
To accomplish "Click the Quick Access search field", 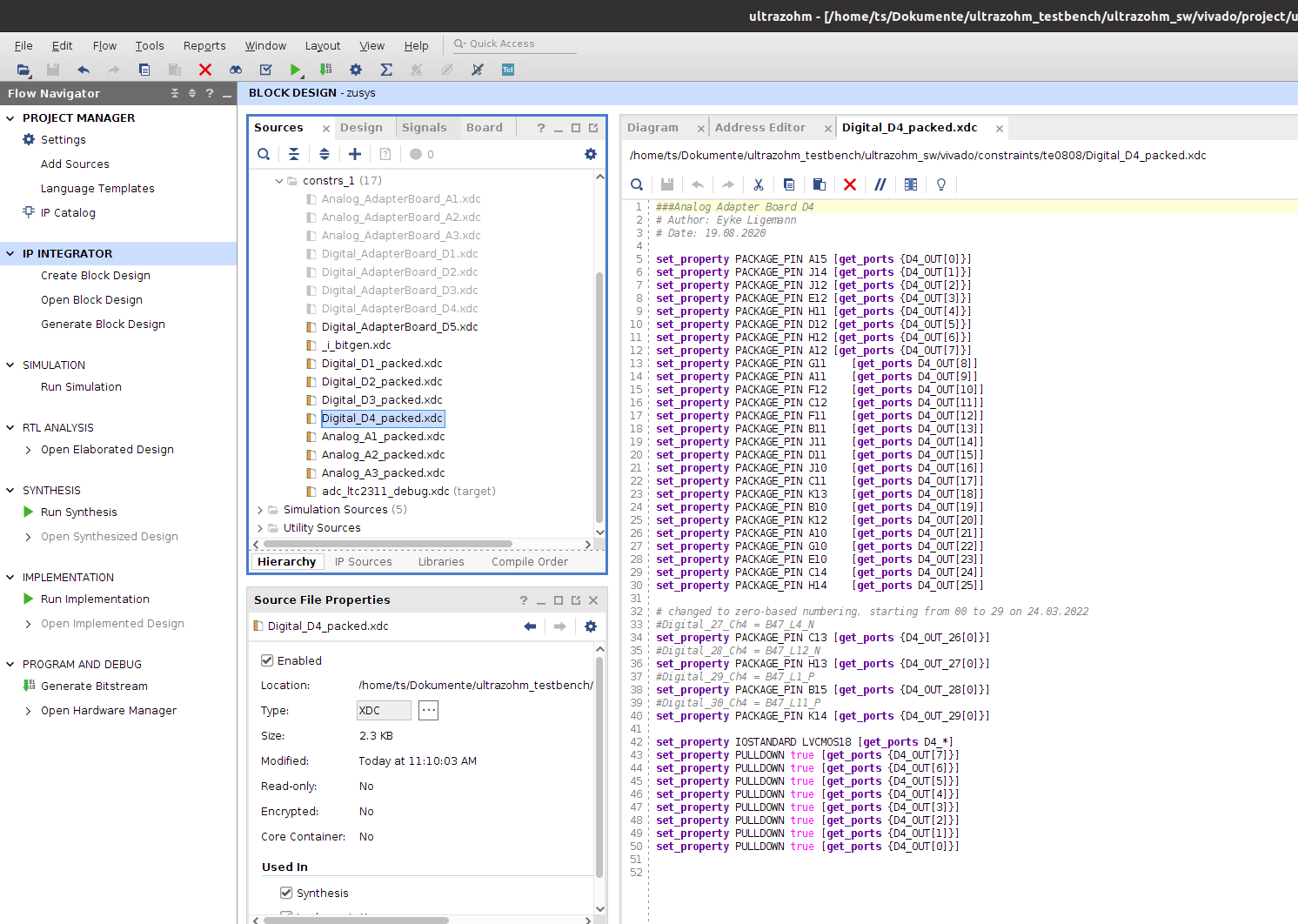I will 519,44.
